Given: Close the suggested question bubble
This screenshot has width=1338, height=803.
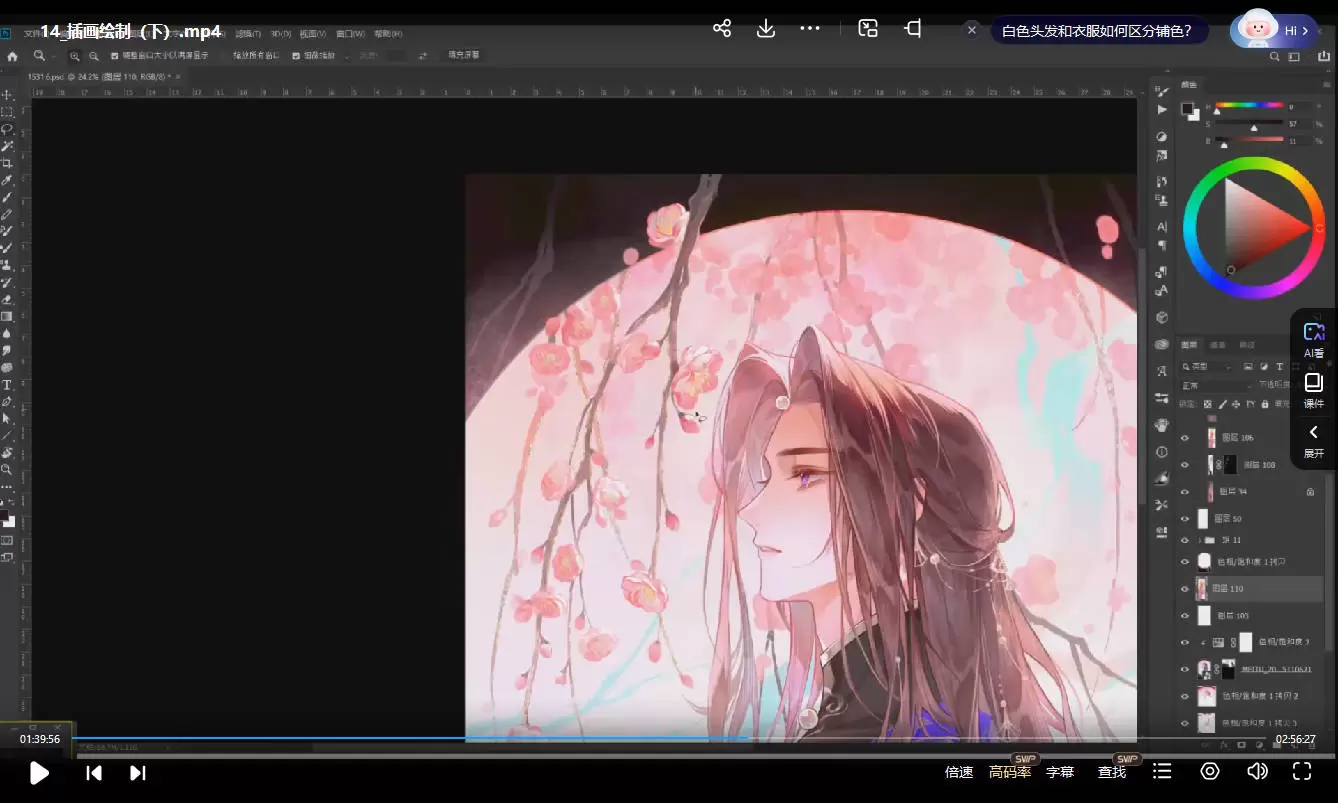Looking at the screenshot, I should coord(972,30).
